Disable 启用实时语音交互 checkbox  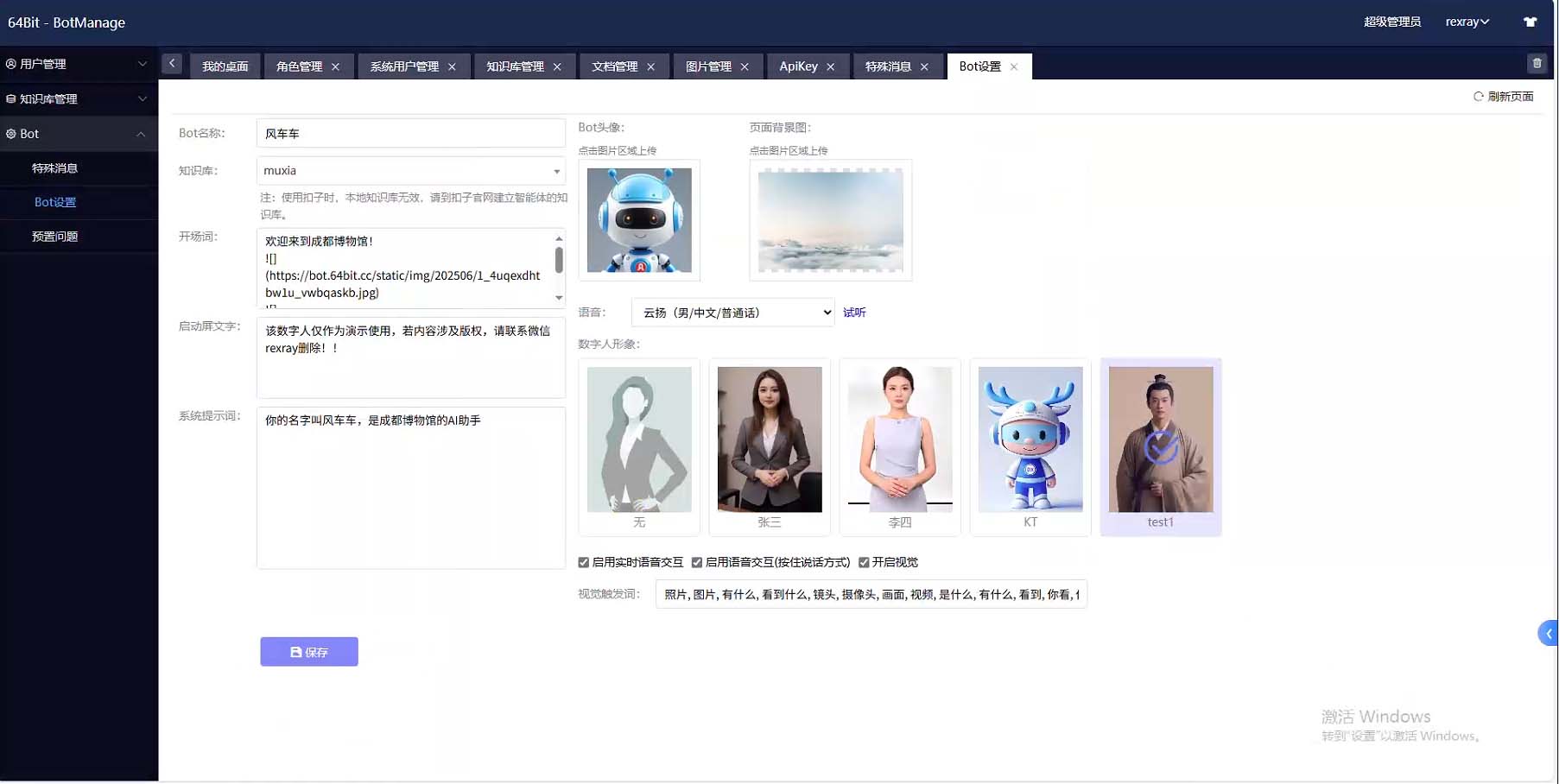(x=584, y=563)
